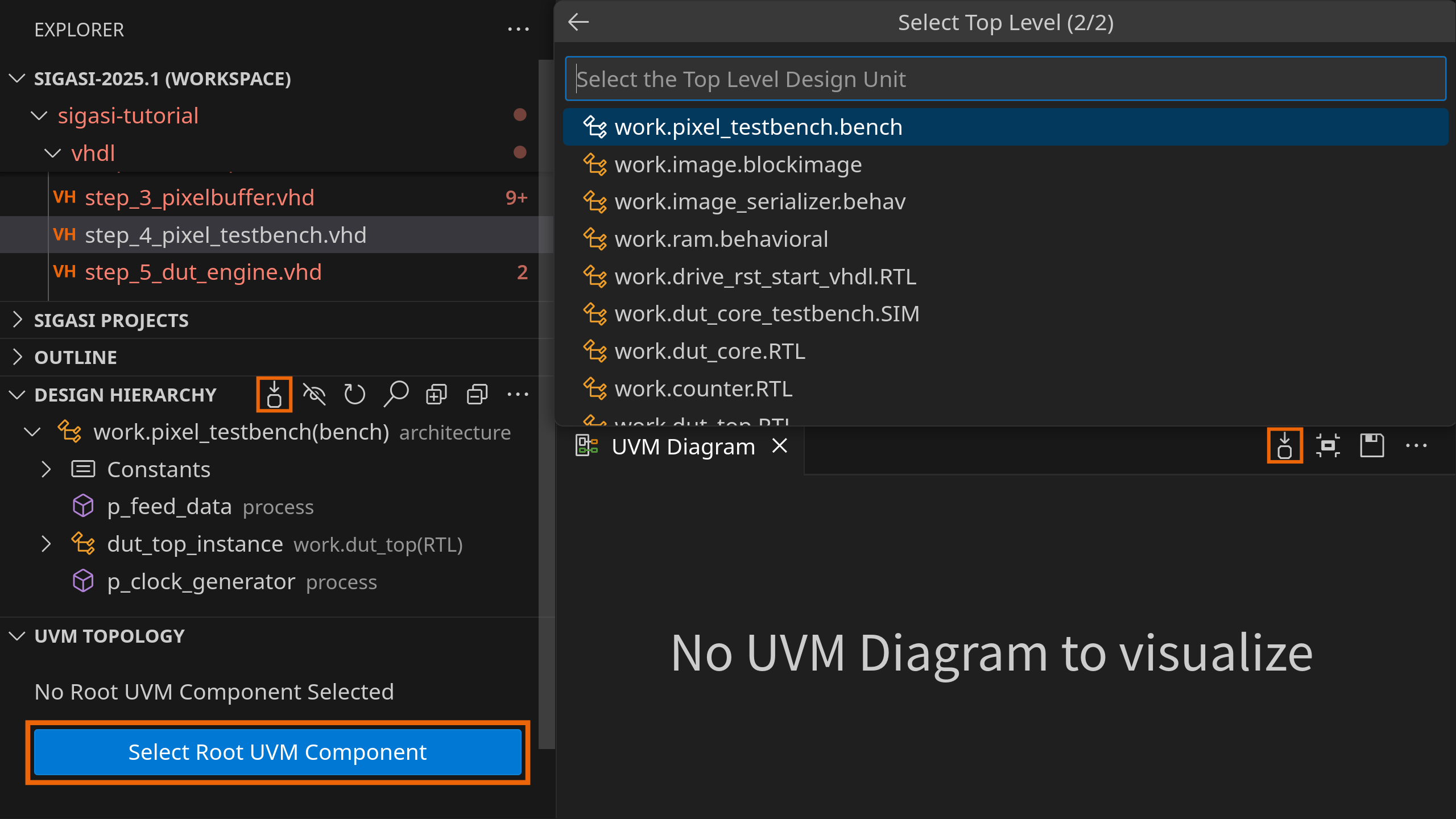Image resolution: width=1456 pixels, height=819 pixels.
Task: Open step_5_dut_engine.vhd file
Action: click(269, 272)
